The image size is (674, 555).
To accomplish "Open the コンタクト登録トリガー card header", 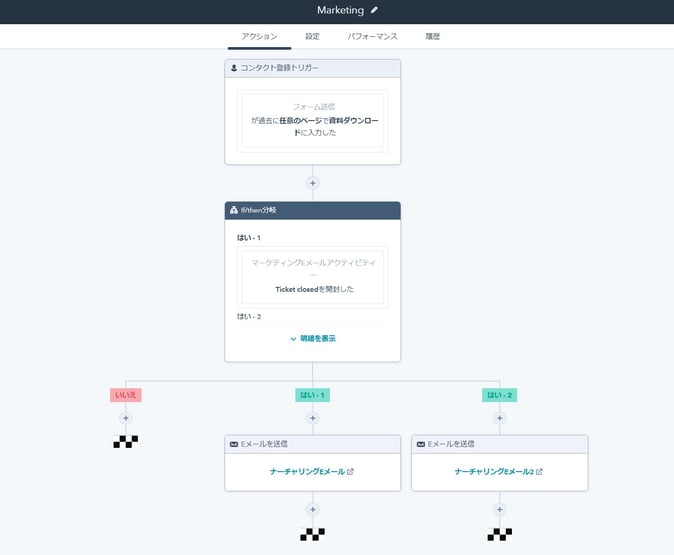I will pos(312,68).
